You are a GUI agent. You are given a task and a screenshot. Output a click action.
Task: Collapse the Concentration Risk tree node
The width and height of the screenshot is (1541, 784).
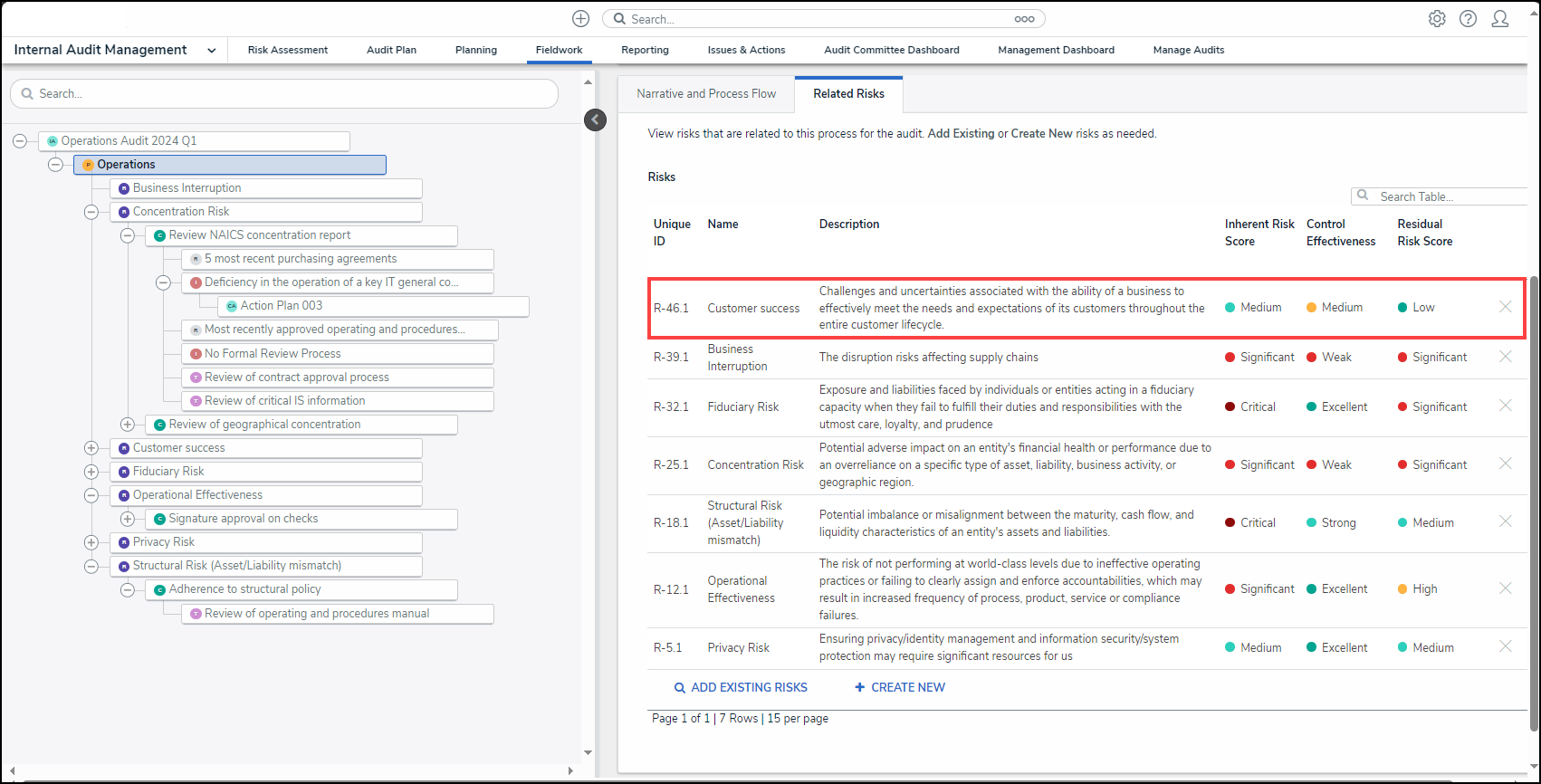click(x=91, y=212)
